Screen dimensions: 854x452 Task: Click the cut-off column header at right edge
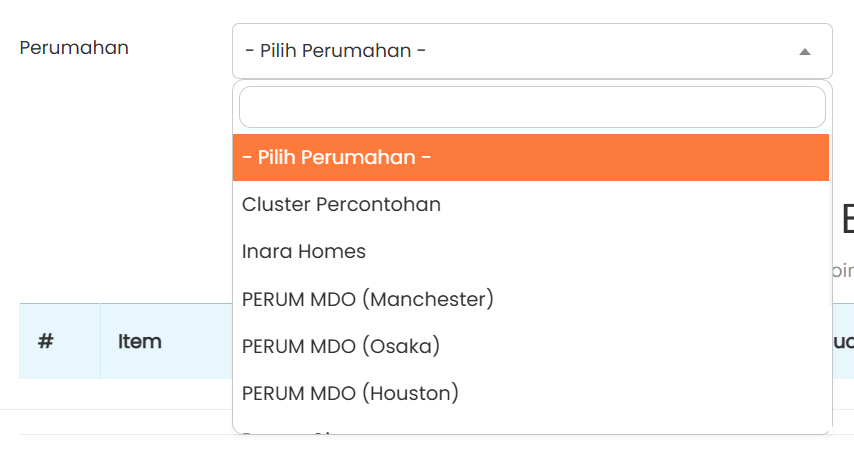click(x=844, y=341)
